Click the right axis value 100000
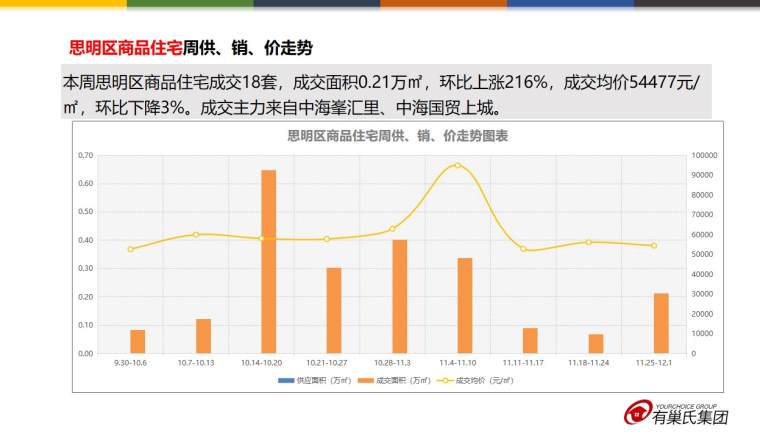Viewport: 760px width, 438px height. [x=704, y=156]
